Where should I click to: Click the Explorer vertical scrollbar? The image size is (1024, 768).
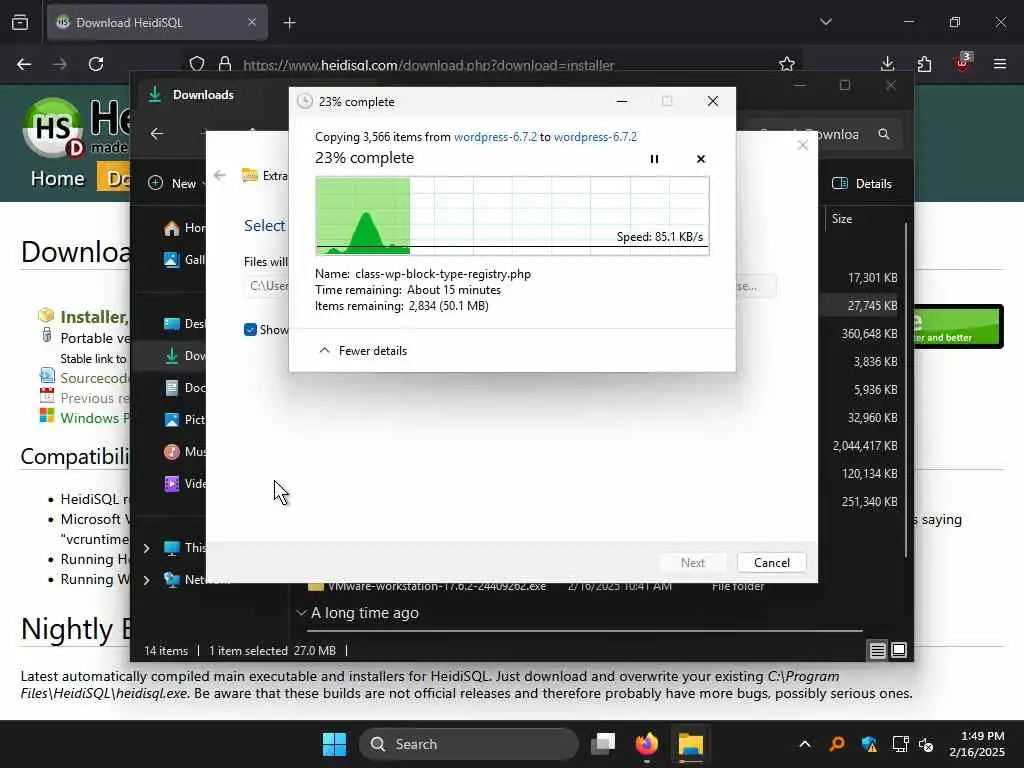[906, 391]
